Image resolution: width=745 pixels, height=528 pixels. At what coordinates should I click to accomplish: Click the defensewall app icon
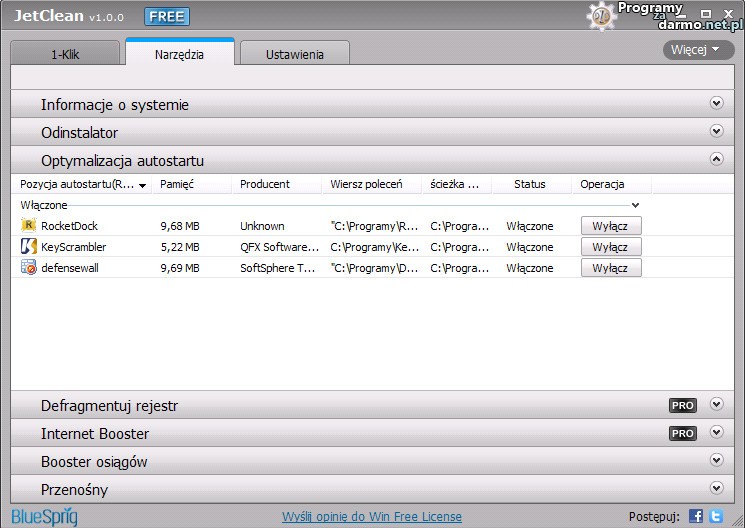tap(29, 268)
